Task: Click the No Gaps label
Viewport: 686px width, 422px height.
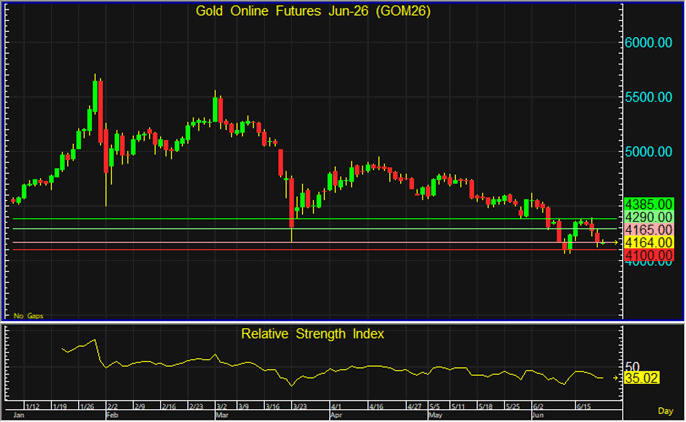Action: (x=28, y=316)
